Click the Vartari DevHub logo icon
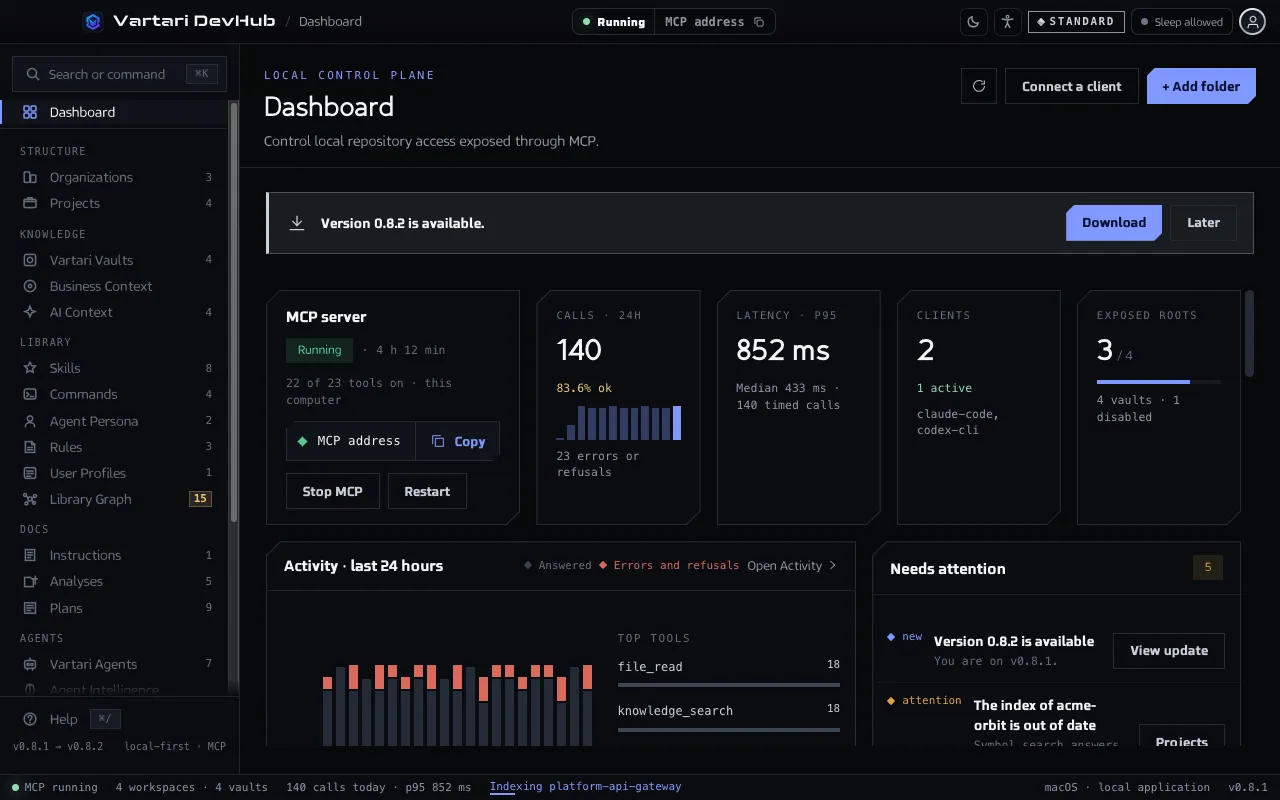This screenshot has height=800, width=1280. (93, 21)
